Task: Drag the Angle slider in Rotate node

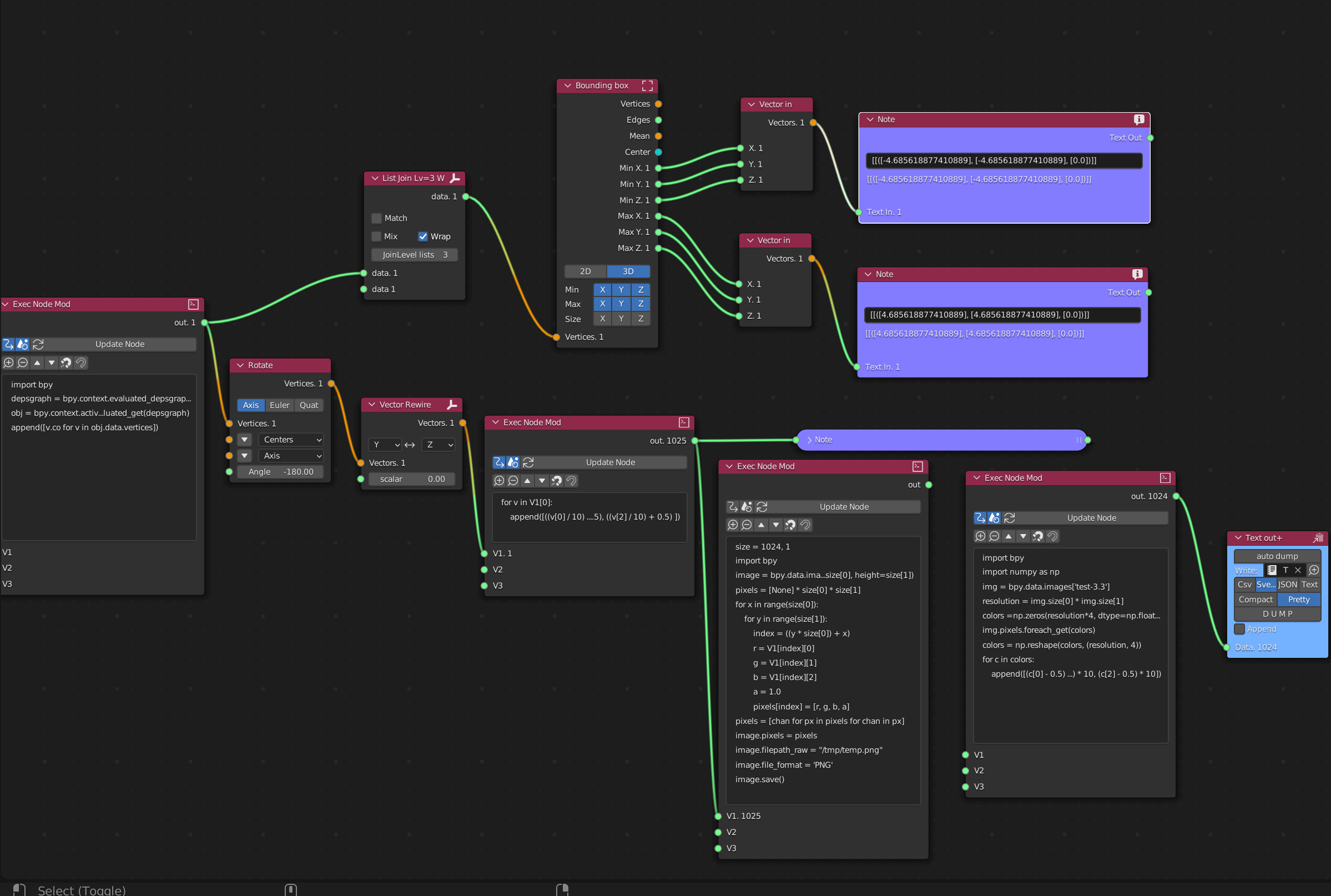Action: tap(283, 473)
